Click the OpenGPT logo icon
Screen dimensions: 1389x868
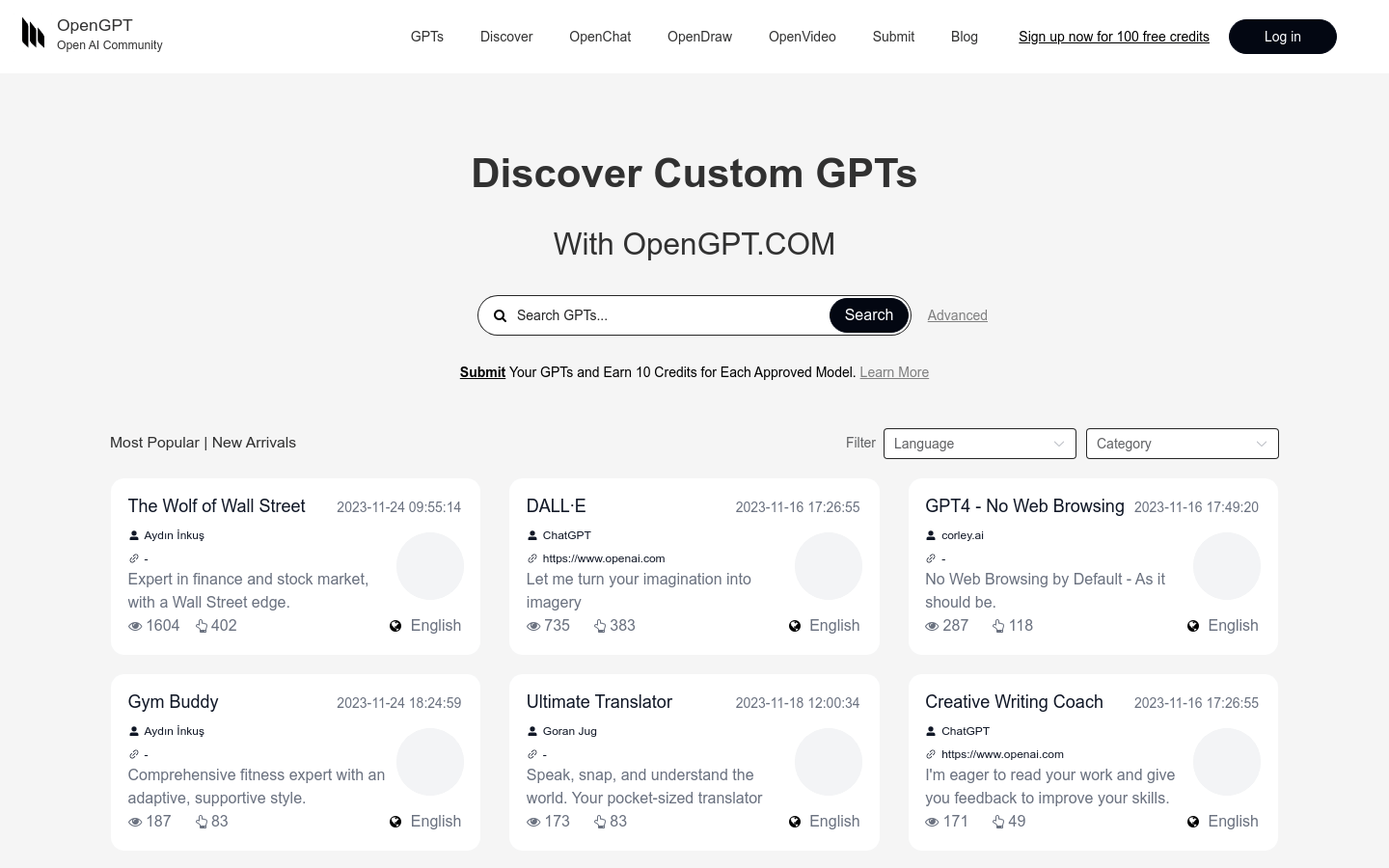tap(34, 34)
